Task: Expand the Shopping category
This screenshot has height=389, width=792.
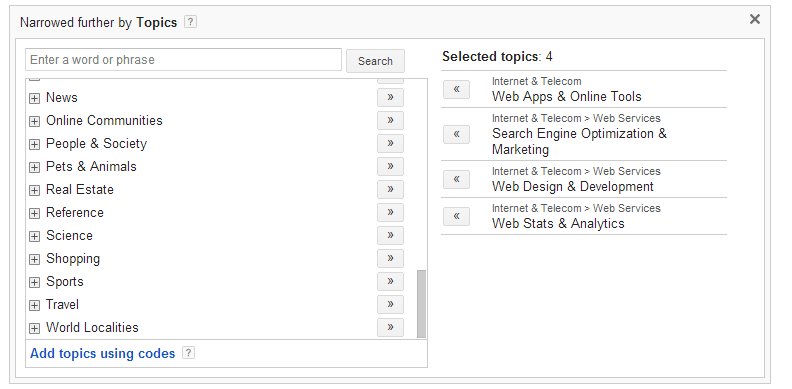Action: click(x=34, y=259)
